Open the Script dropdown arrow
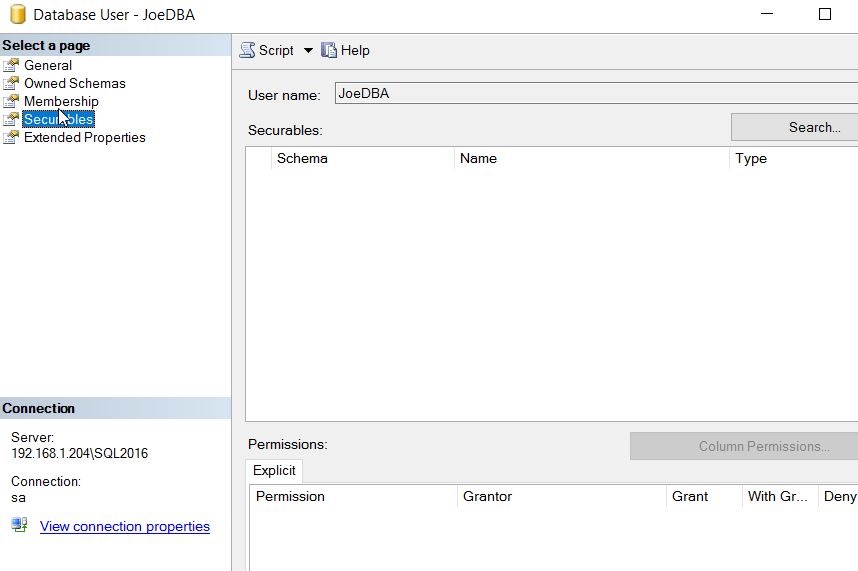 308,50
